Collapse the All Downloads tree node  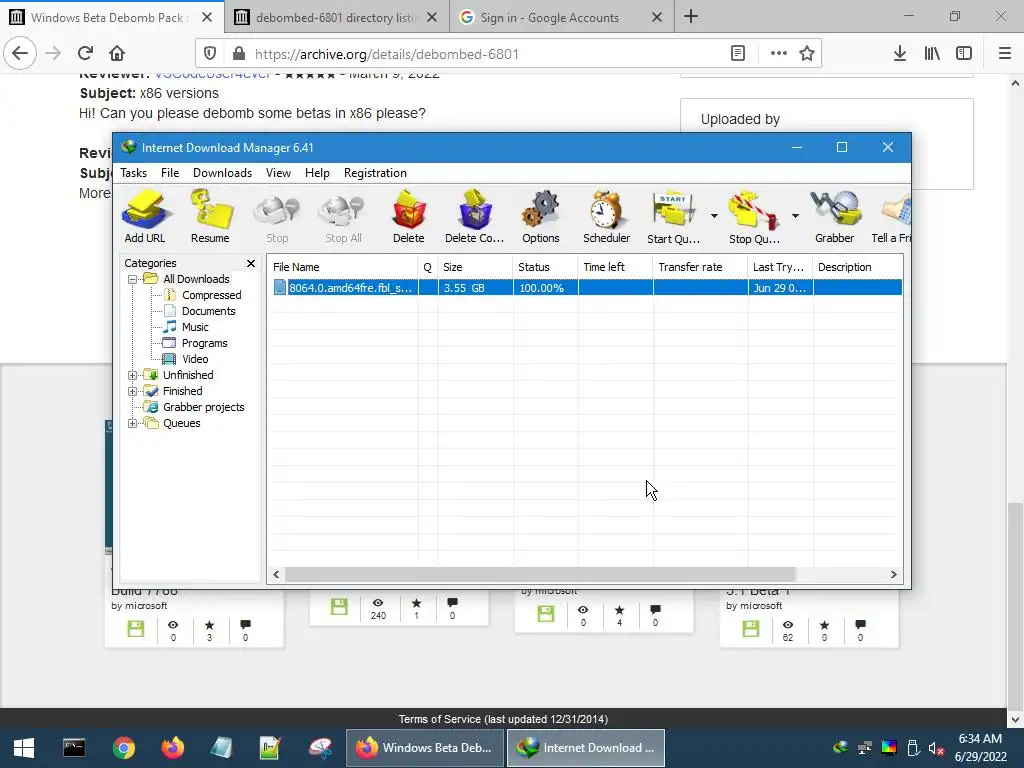(x=133, y=280)
